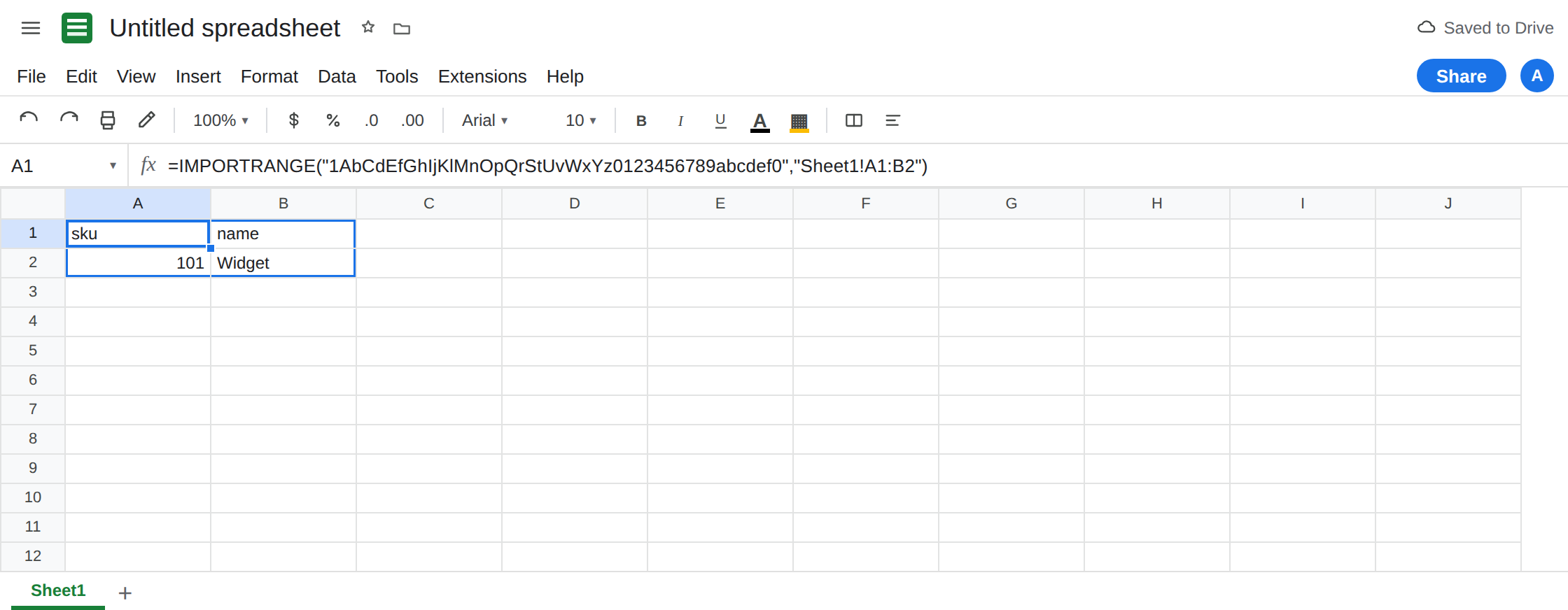Activate the paint format tool
This screenshot has height=610, width=1568.
pos(146,120)
